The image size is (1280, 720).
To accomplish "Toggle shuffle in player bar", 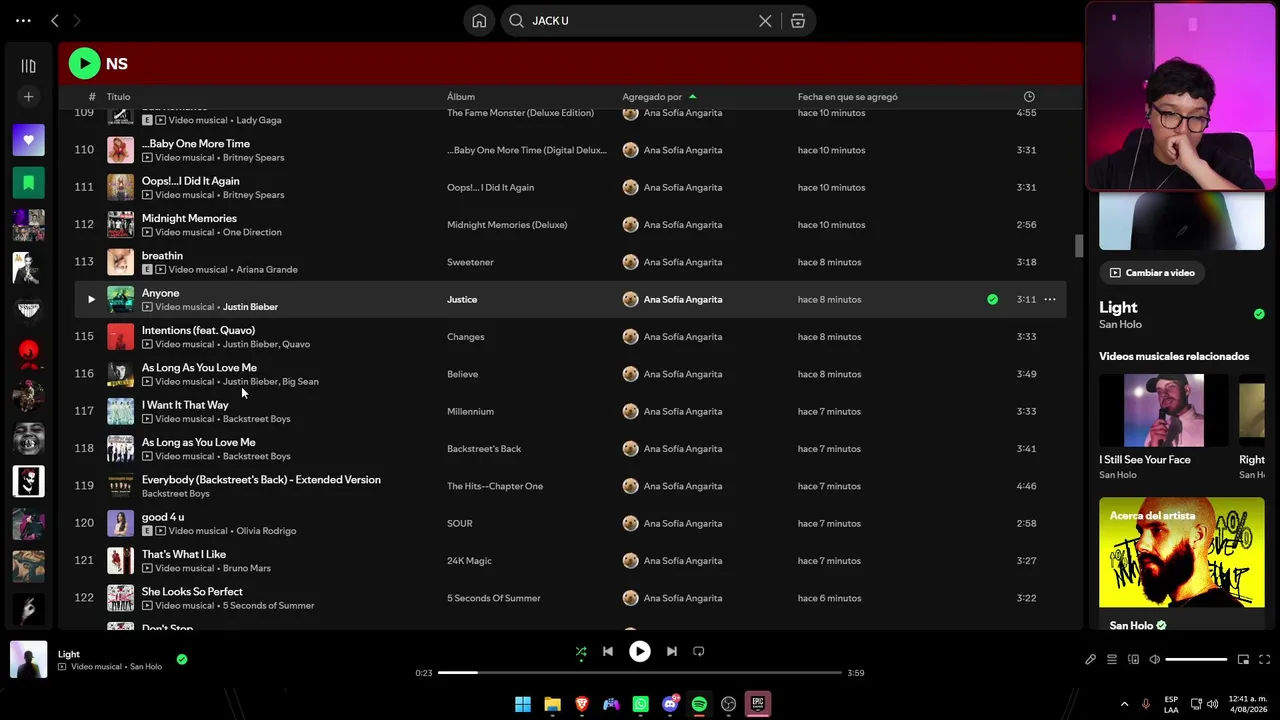I will point(581,652).
